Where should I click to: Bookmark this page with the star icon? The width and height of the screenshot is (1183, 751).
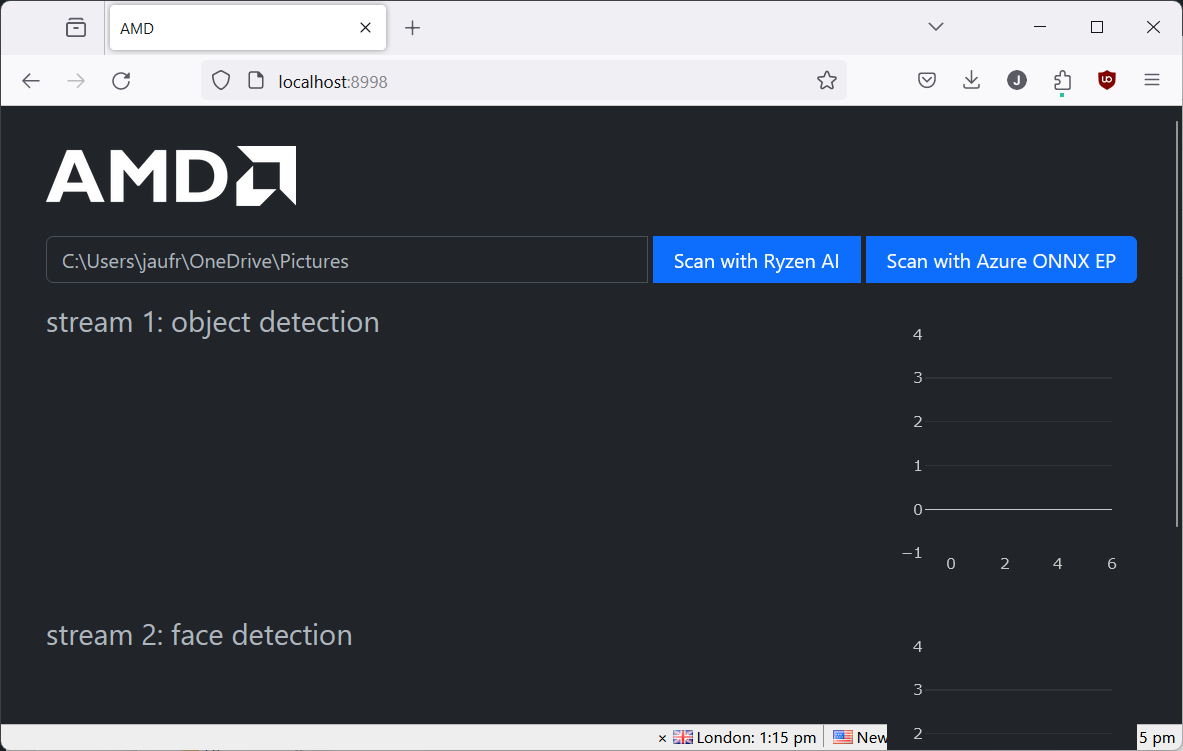pos(827,81)
